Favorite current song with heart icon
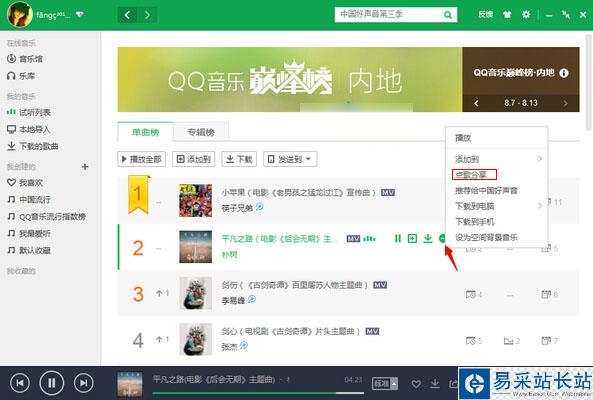The image size is (593, 400). [x=416, y=384]
